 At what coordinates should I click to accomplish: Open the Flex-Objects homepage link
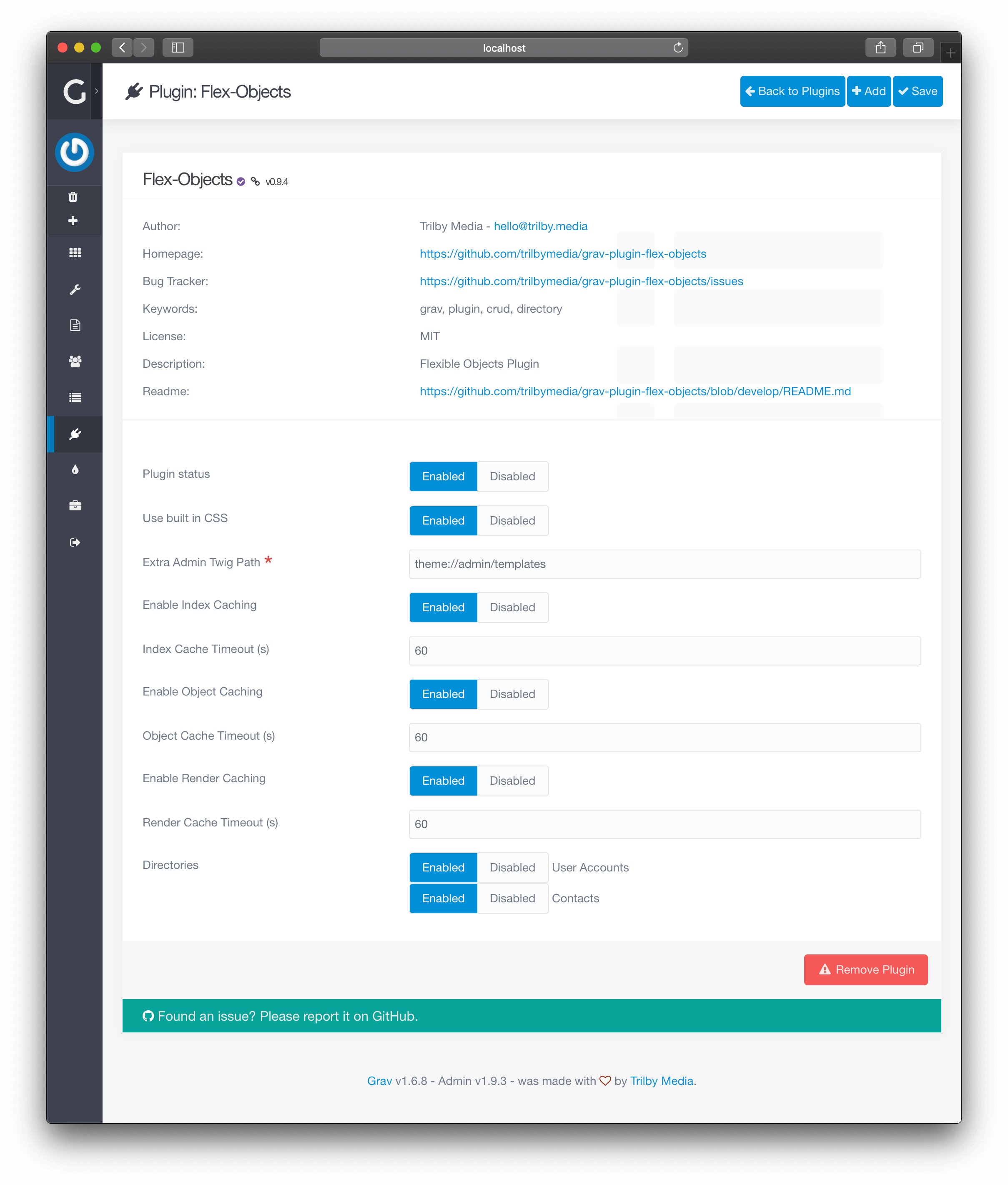point(563,253)
